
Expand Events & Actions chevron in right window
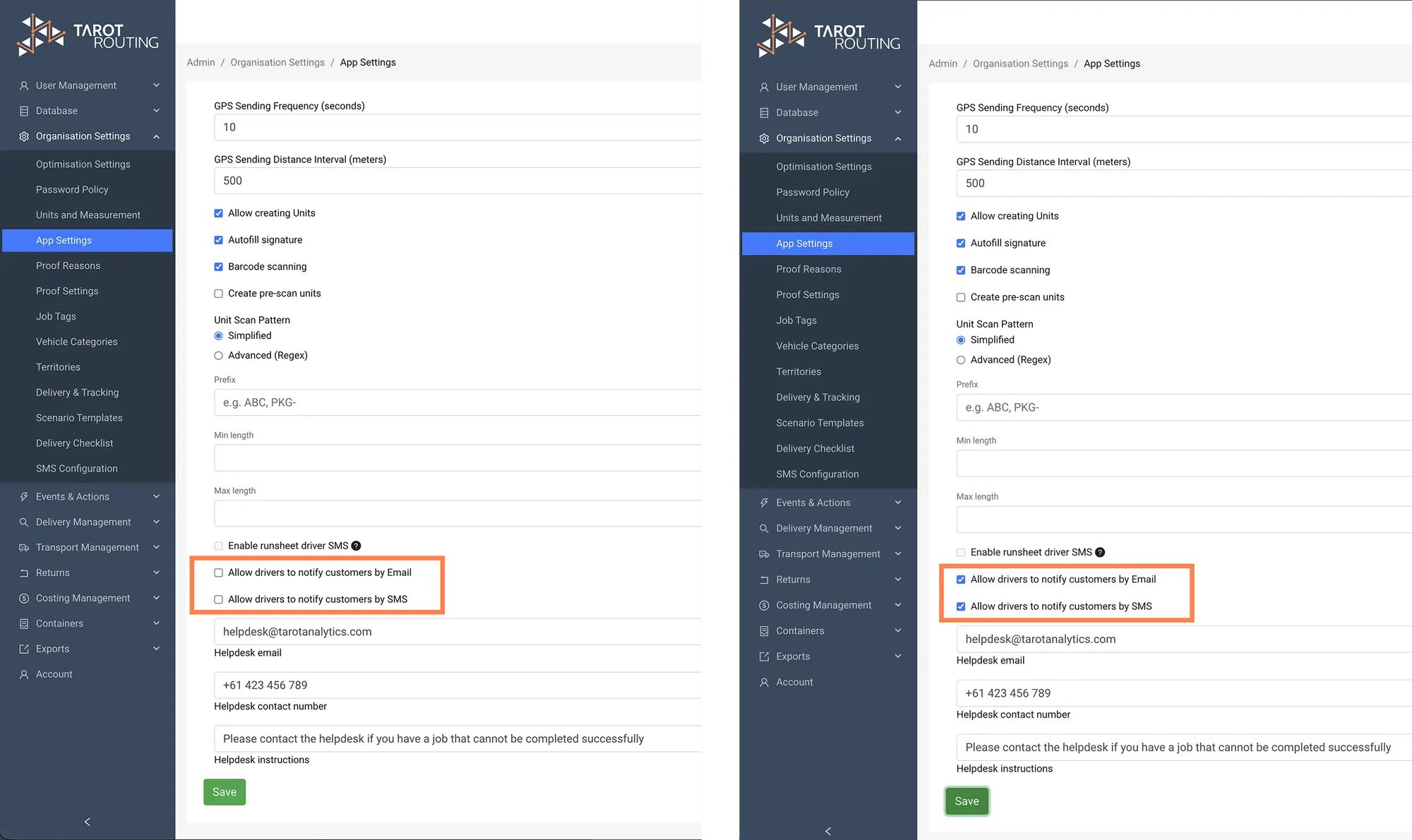point(898,503)
